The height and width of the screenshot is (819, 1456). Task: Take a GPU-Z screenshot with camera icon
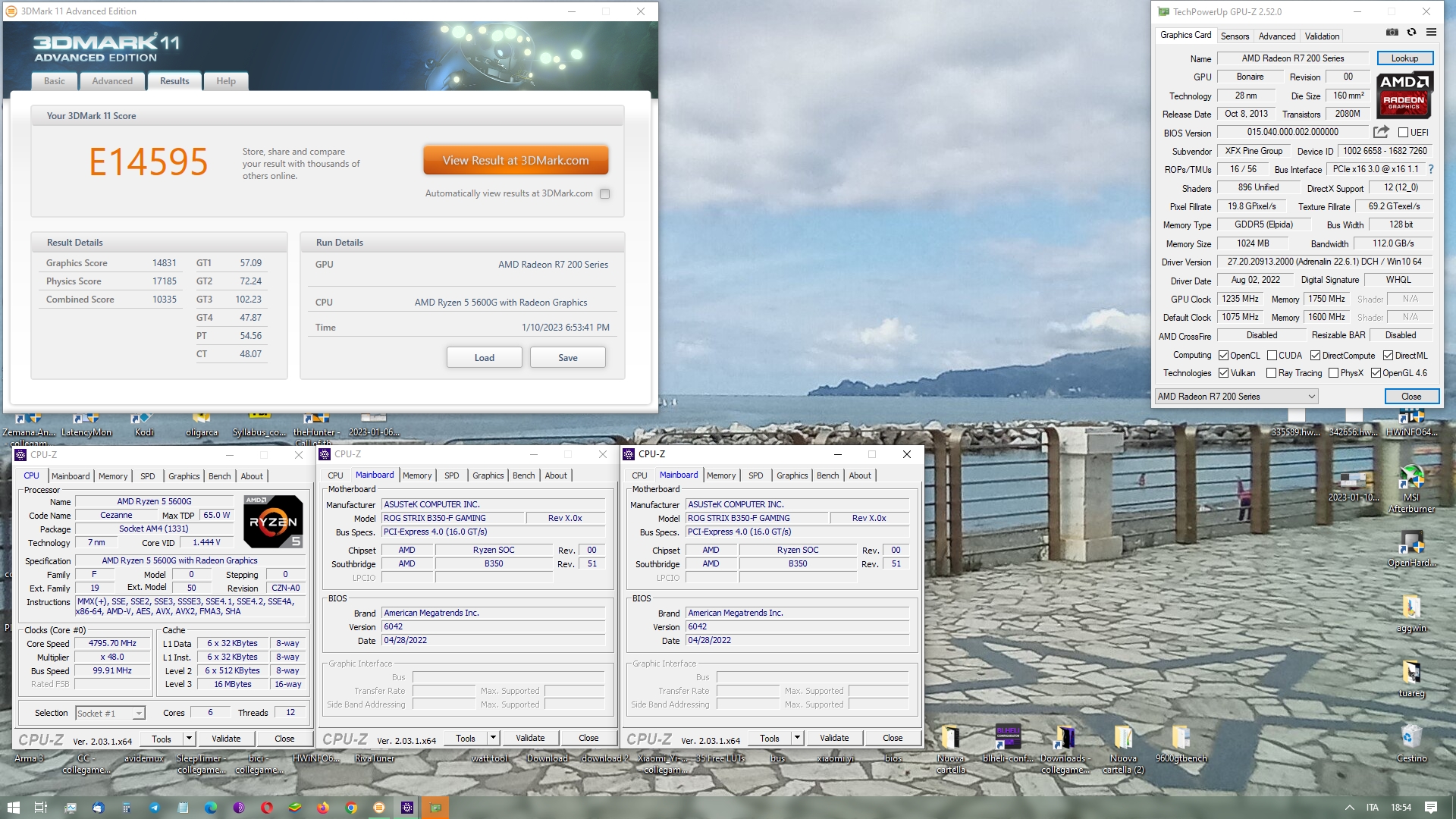(1392, 32)
